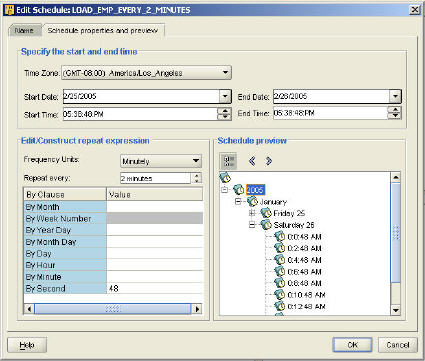
Task: Select the 0:10:48 AM schedule entry
Action: point(306,295)
